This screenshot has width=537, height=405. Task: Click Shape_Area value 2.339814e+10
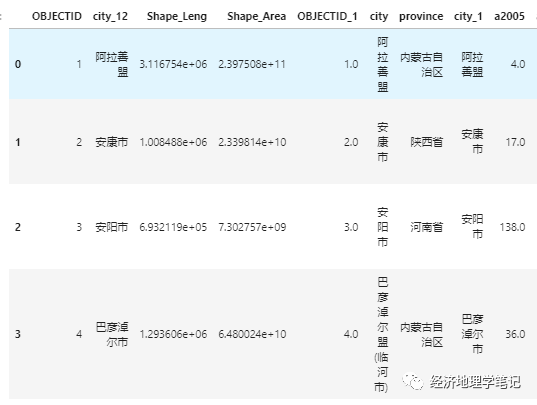point(252,142)
